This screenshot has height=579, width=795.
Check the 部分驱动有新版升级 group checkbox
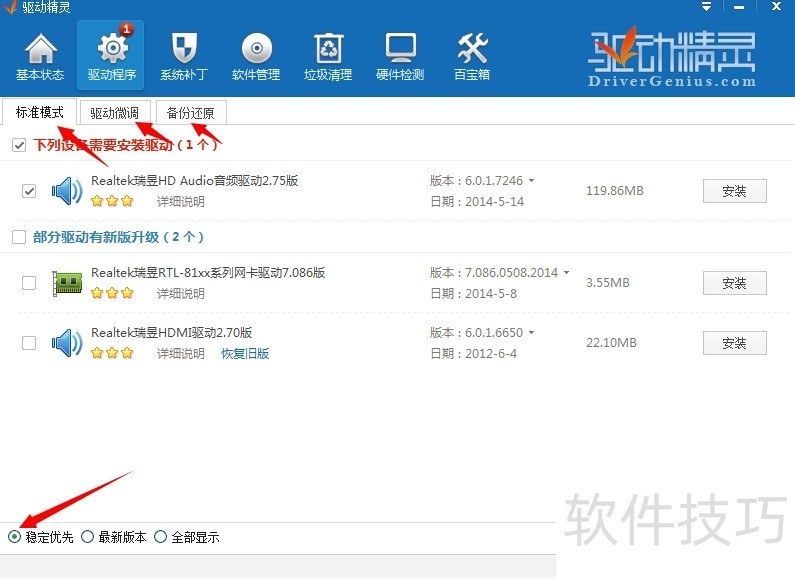point(19,237)
